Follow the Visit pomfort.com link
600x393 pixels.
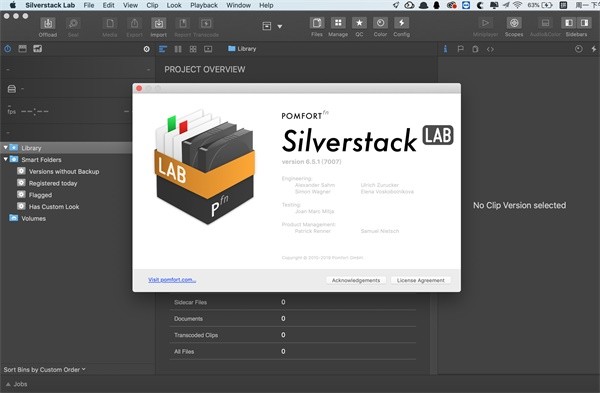click(172, 280)
